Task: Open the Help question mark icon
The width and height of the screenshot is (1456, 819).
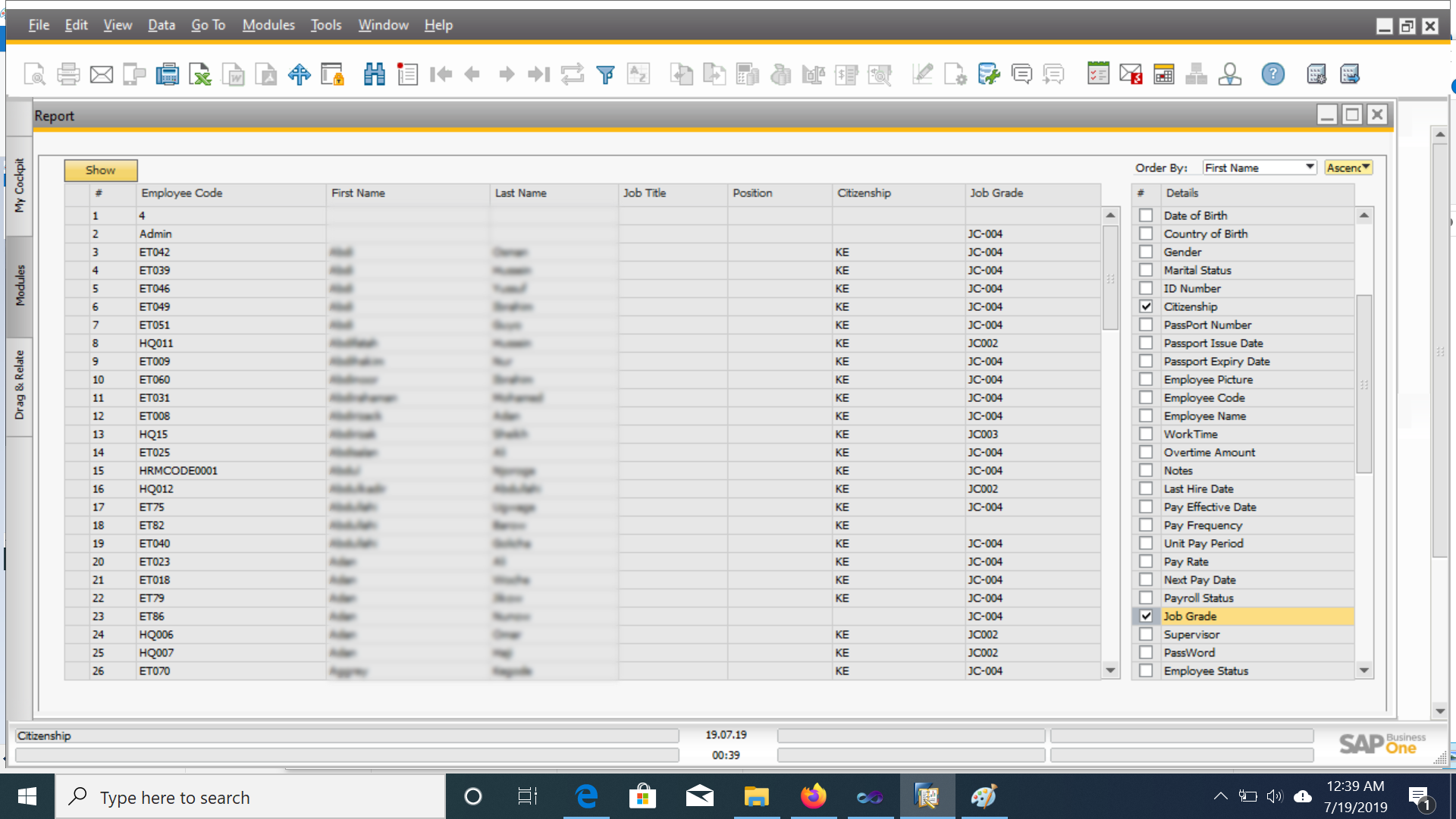Action: [1272, 74]
